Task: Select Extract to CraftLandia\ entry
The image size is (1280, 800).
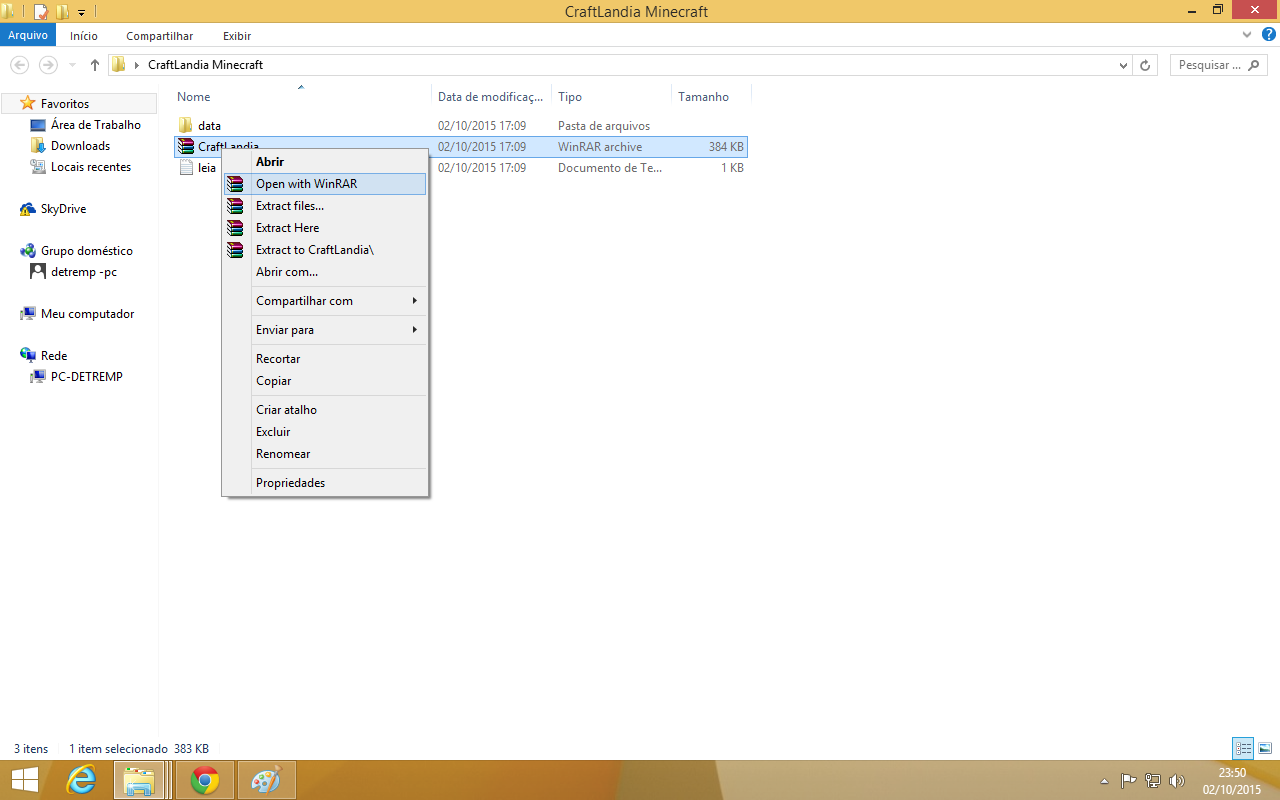Action: click(325, 250)
